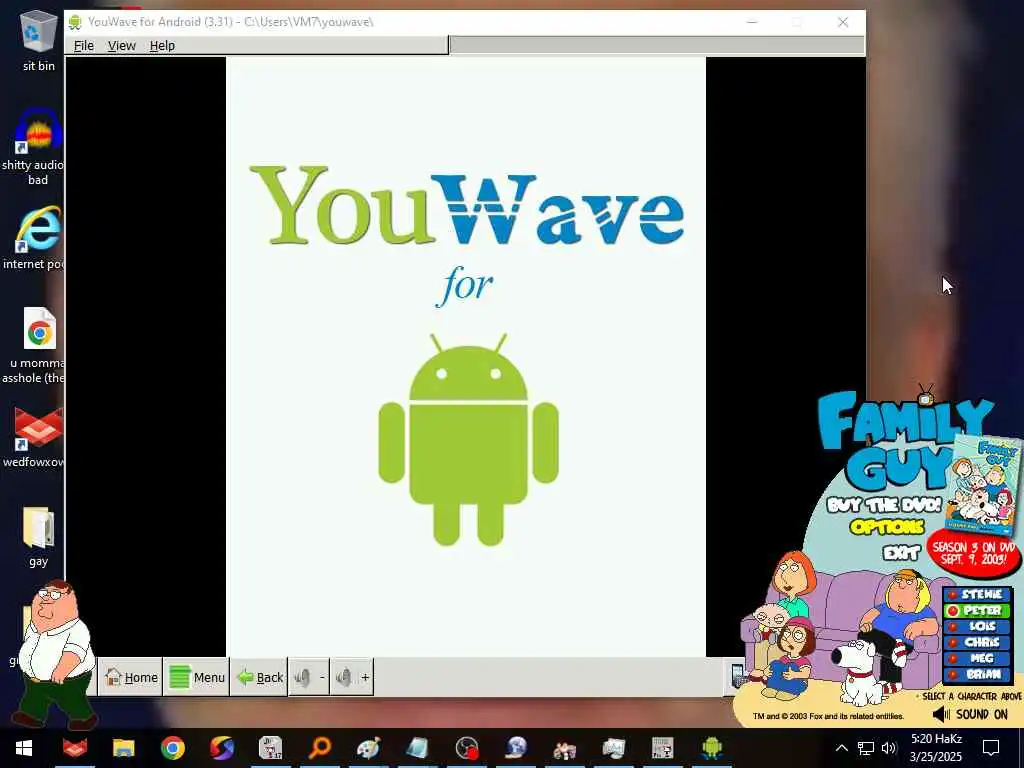This screenshot has width=1024, height=768.
Task: Open the system tray volume control
Action: tap(889, 748)
